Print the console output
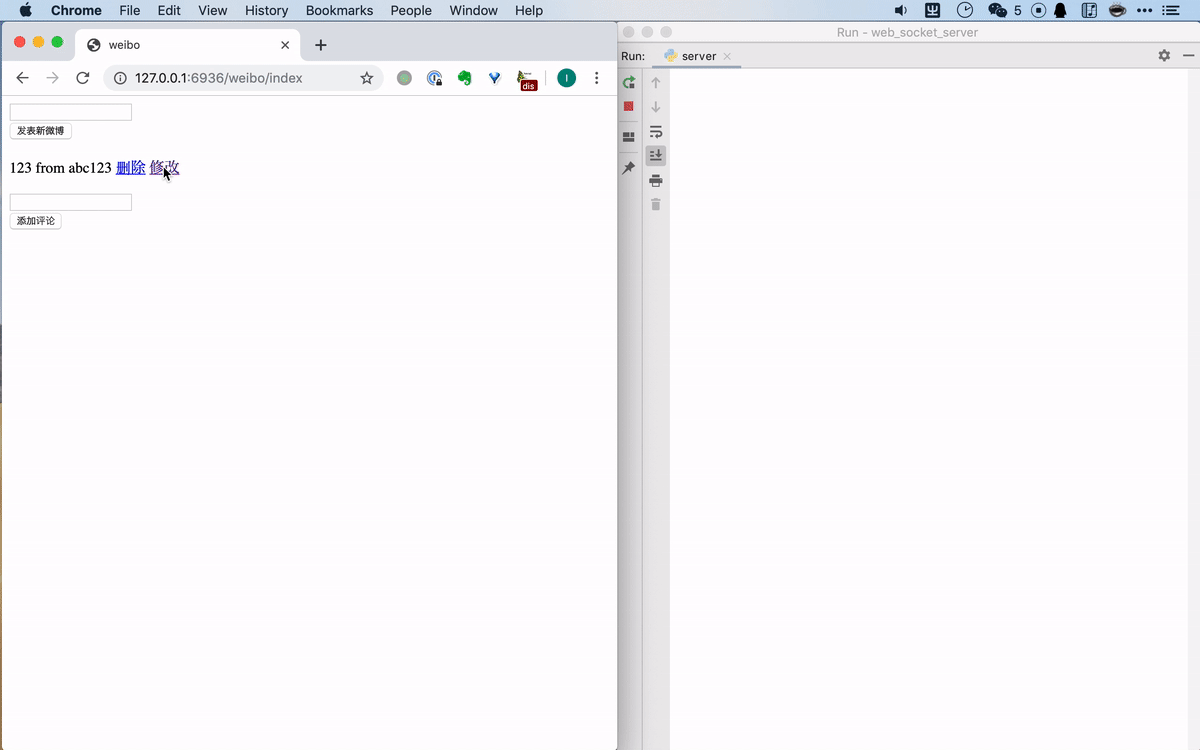 coord(656,180)
